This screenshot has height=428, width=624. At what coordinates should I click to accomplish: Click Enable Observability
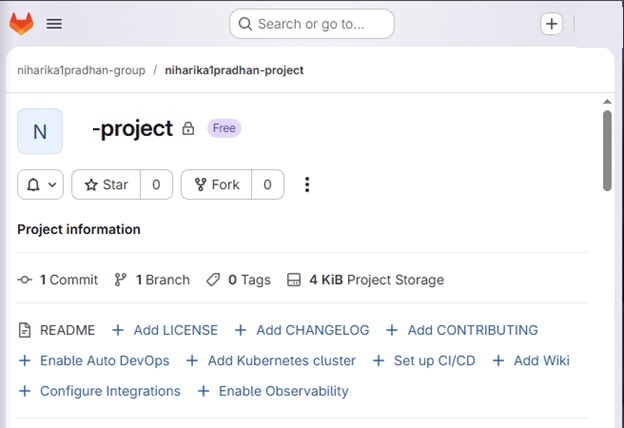[x=273, y=391]
